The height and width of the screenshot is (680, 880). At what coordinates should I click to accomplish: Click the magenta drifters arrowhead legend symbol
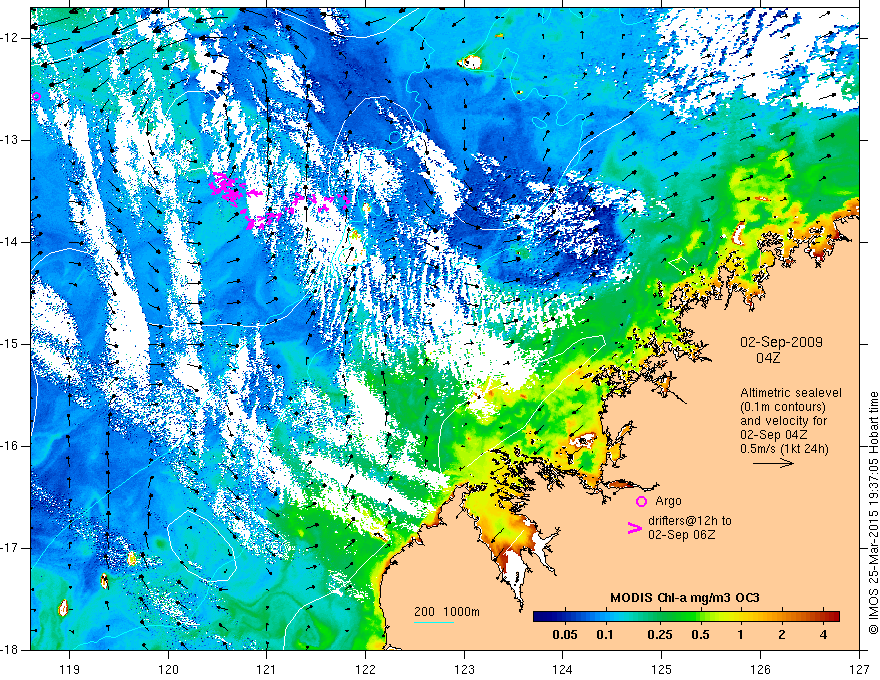635,527
